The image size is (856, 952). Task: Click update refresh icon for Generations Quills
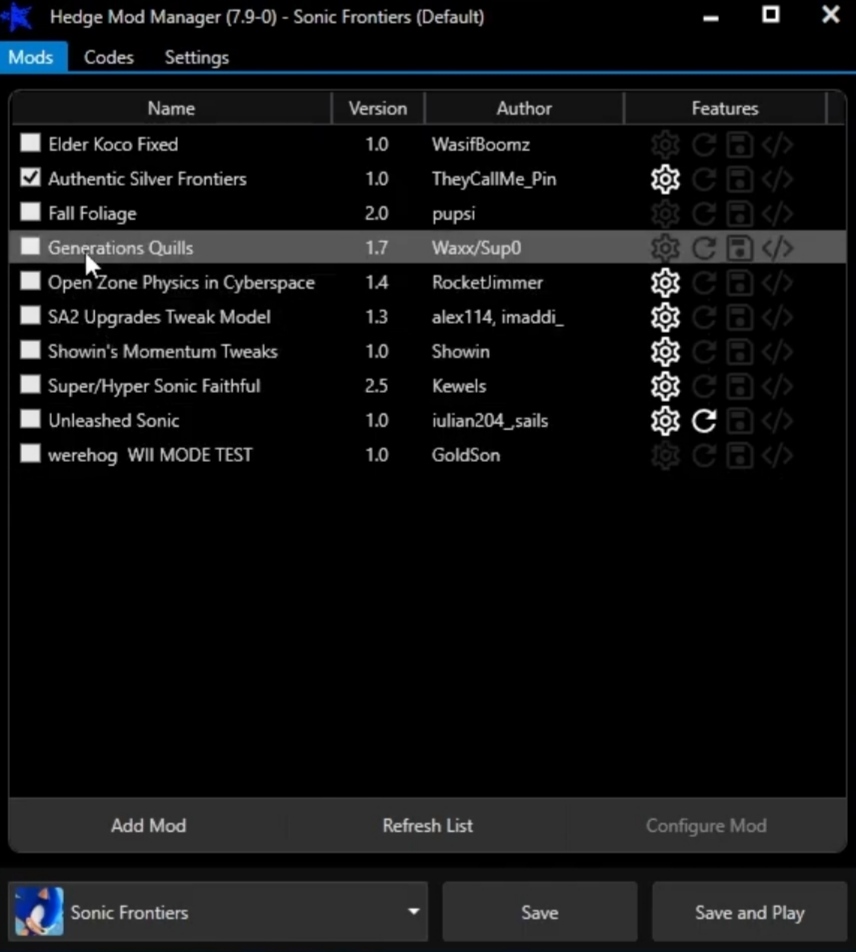[x=704, y=248]
